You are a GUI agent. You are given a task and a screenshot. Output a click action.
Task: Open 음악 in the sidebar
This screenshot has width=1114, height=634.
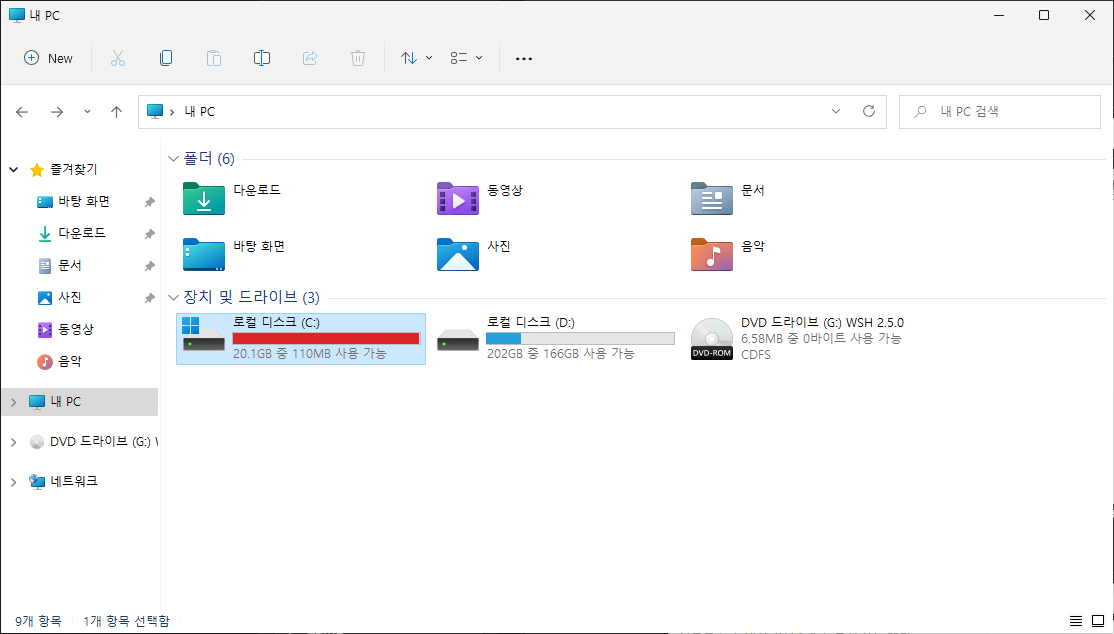click(x=70, y=362)
